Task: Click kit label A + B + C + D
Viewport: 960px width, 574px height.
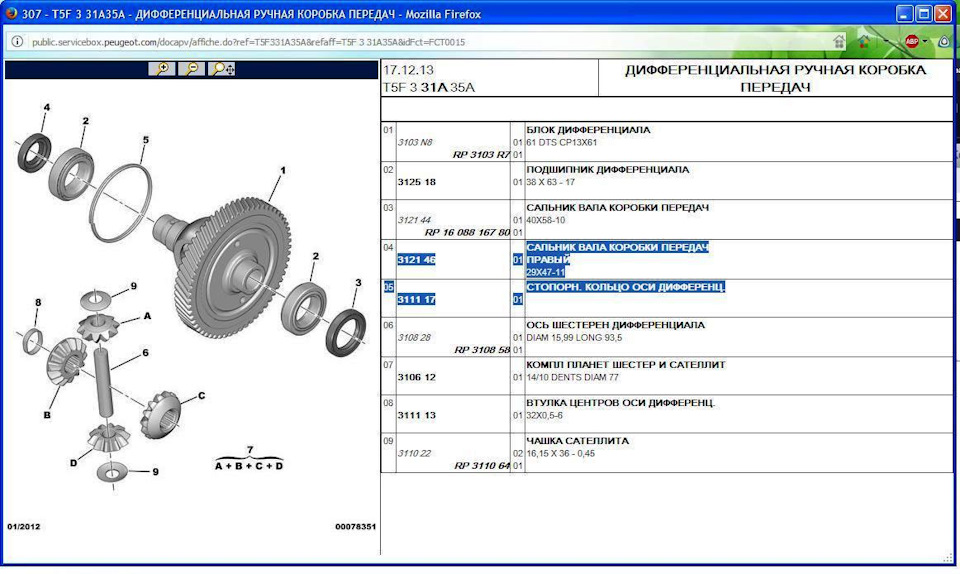Action: 249,466
